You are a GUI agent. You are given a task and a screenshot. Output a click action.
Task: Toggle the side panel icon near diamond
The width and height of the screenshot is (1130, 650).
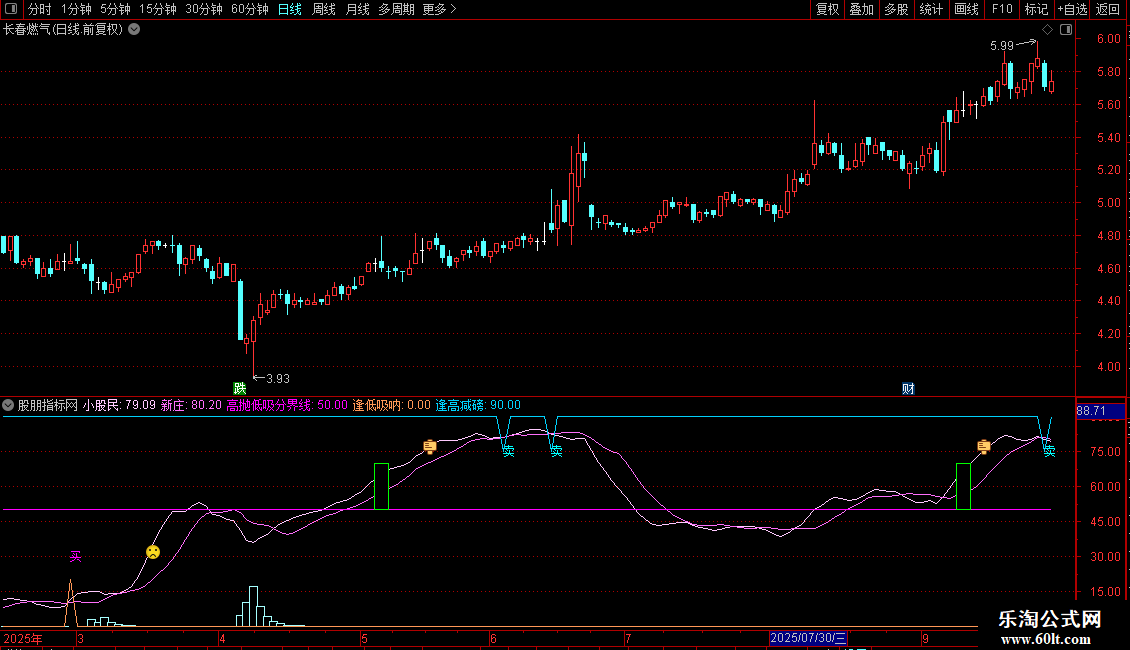[x=1066, y=30]
